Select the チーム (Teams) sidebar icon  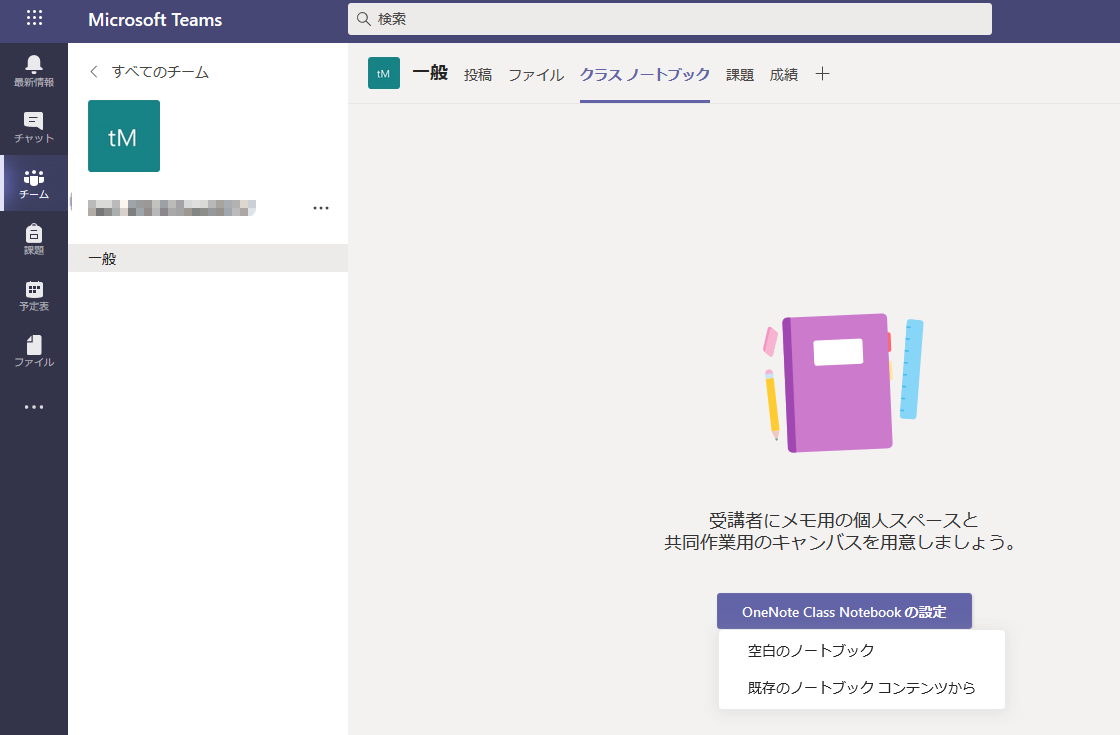34,183
